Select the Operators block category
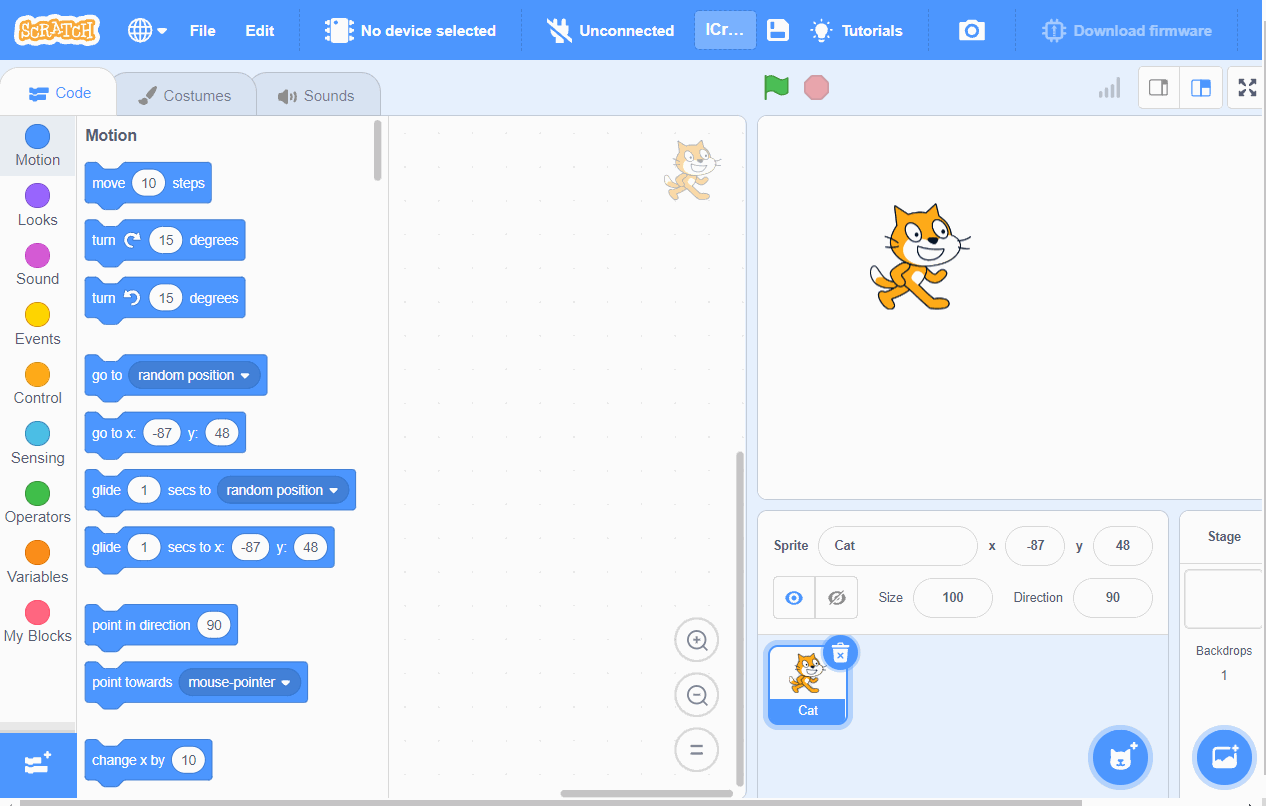This screenshot has height=806, width=1266. 37,503
